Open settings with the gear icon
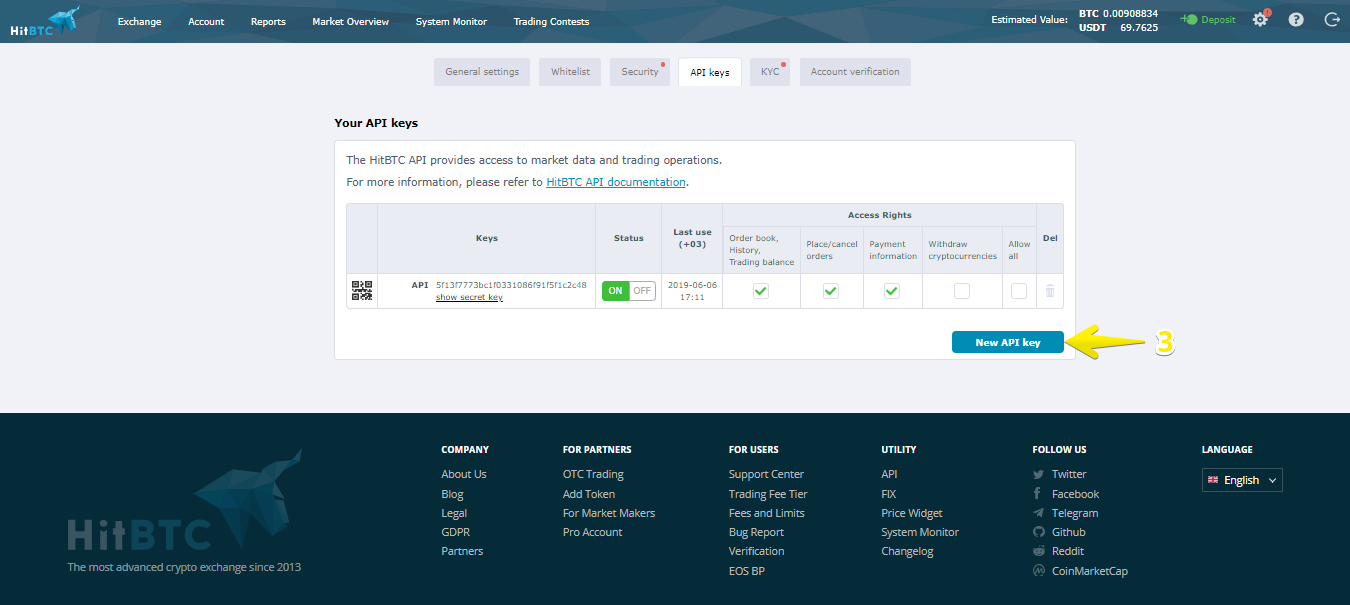Viewport: 1350px width, 605px height. click(1260, 19)
